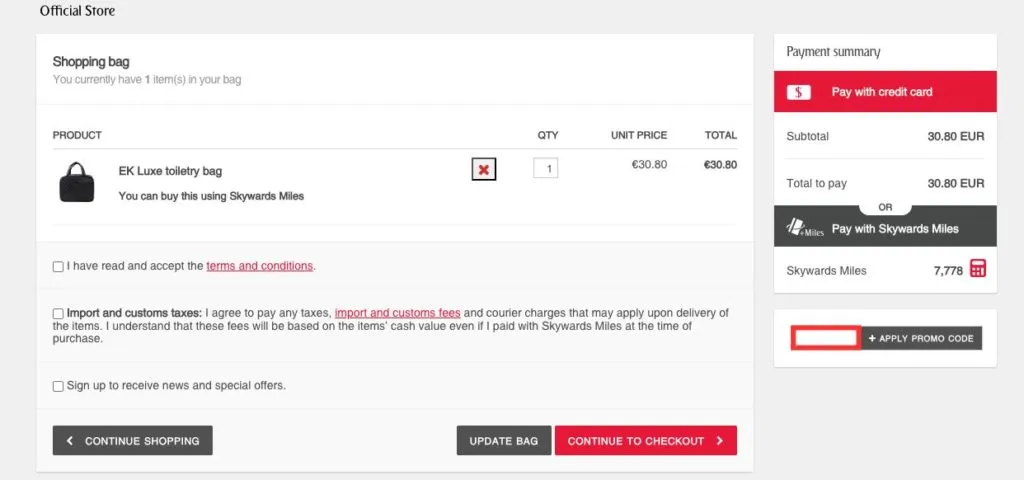Focus the promo code input field
1024x480 pixels.
point(826,338)
